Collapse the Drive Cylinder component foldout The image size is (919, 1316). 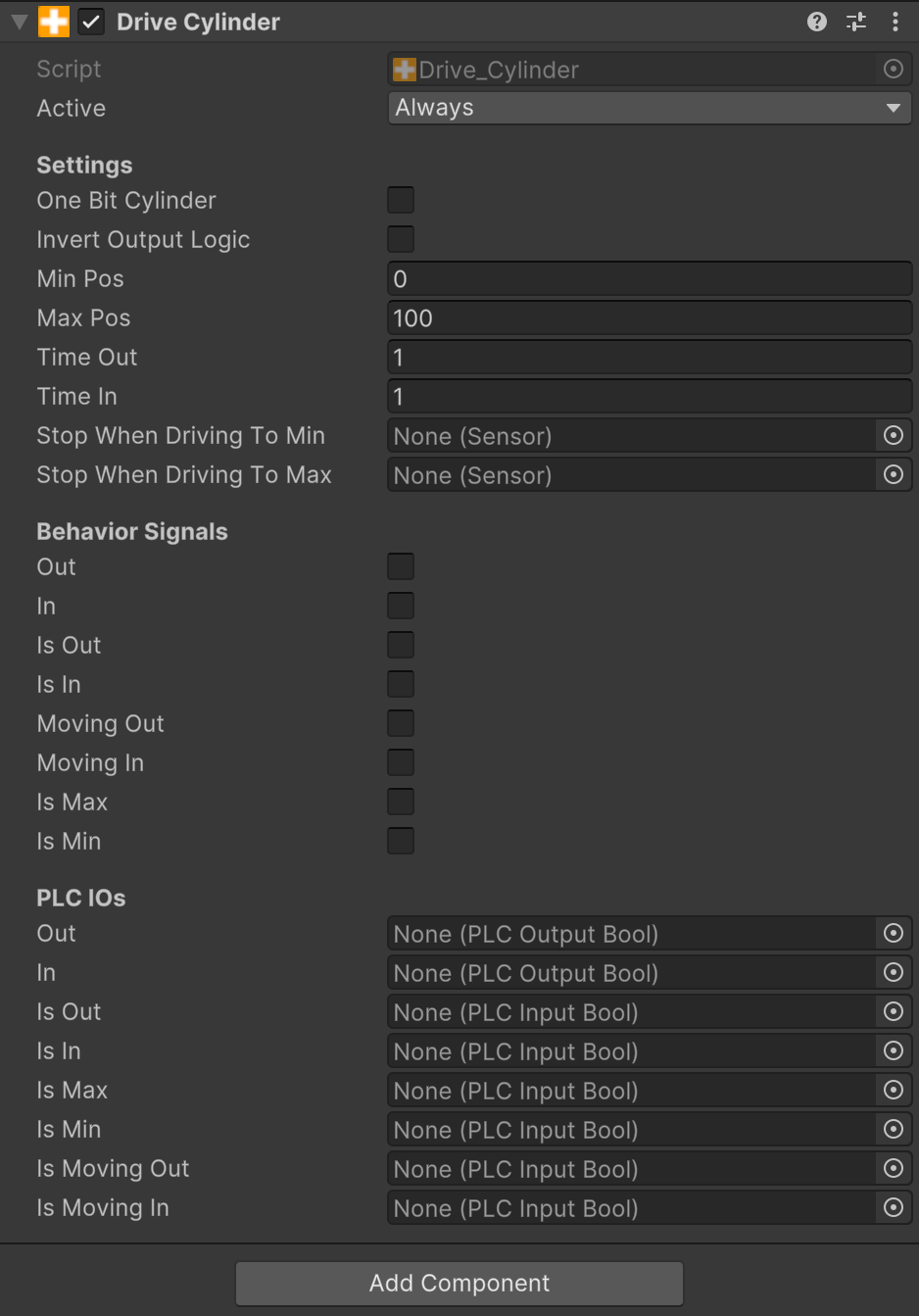click(x=19, y=22)
